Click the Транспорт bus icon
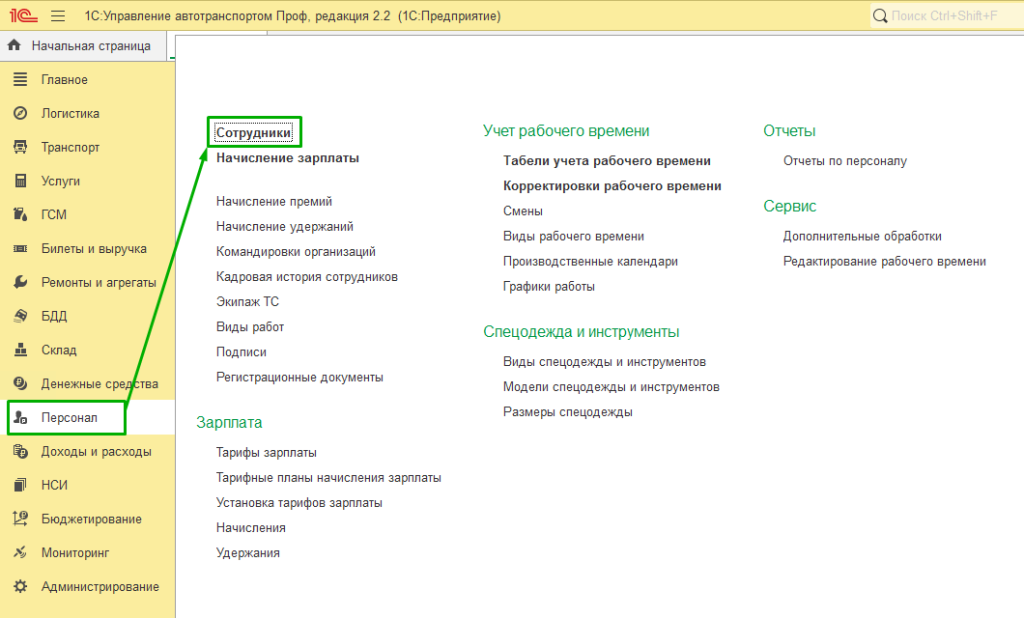The image size is (1024, 618). tap(20, 147)
